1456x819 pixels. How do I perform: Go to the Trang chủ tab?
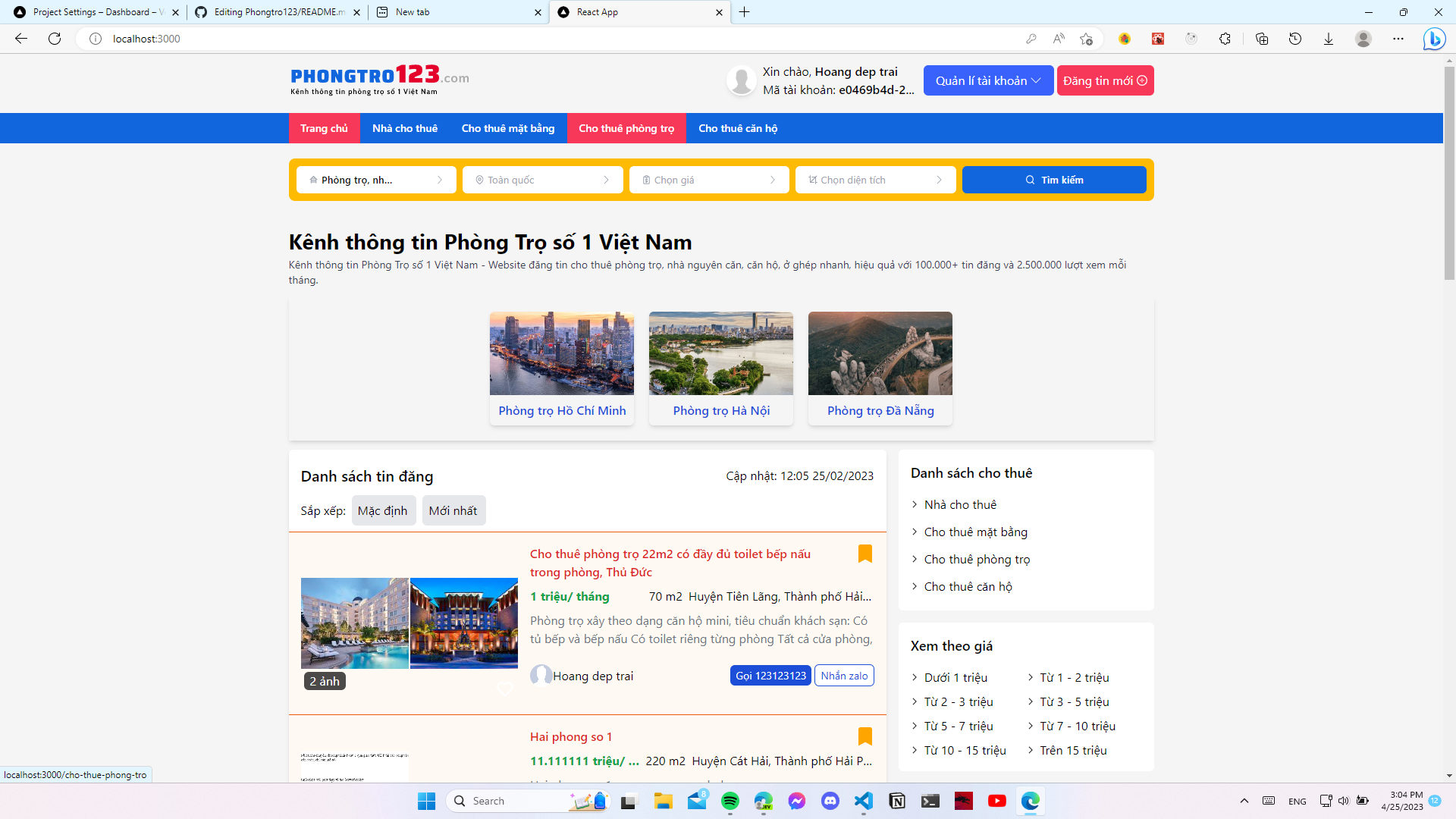(x=324, y=128)
